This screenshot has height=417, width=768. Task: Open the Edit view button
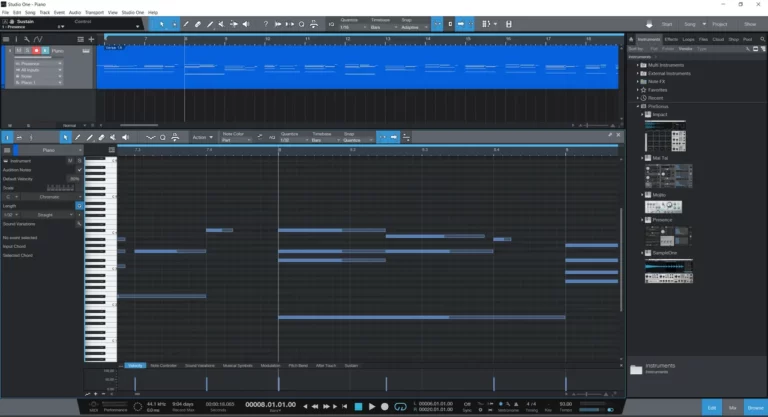712,408
